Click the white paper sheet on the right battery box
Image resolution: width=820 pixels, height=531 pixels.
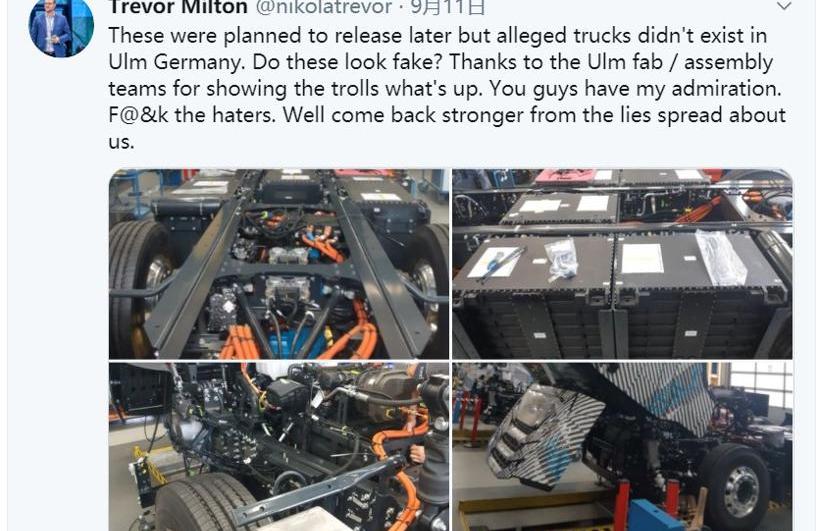(x=642, y=258)
